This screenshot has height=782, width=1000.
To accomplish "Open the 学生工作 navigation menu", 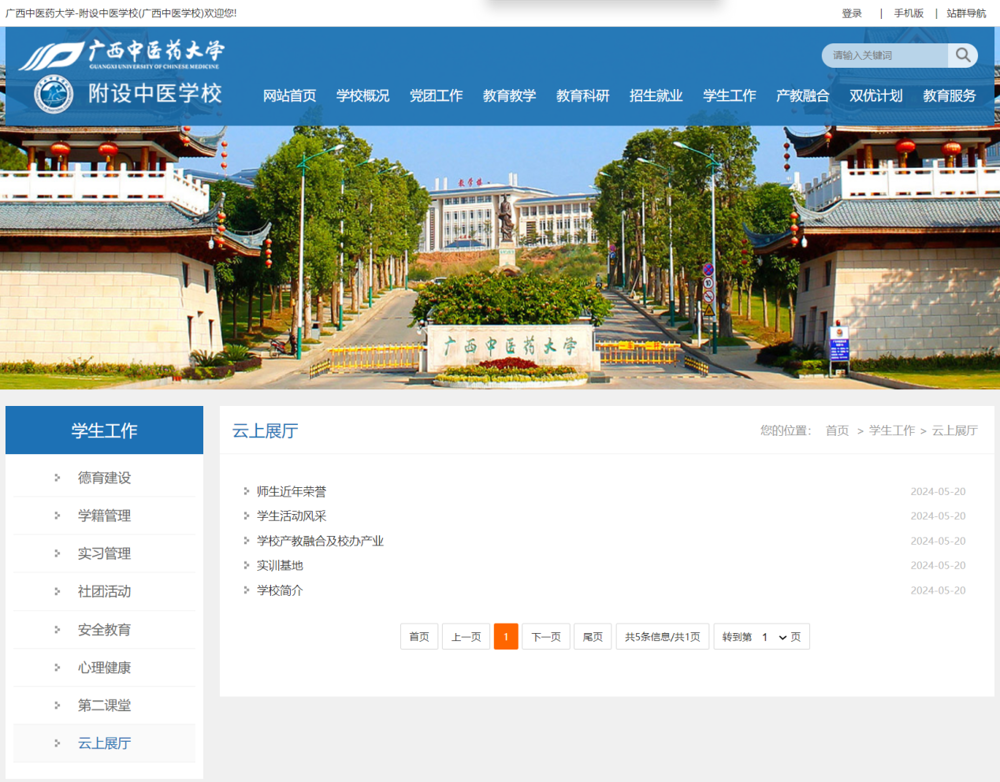I will 730,95.
